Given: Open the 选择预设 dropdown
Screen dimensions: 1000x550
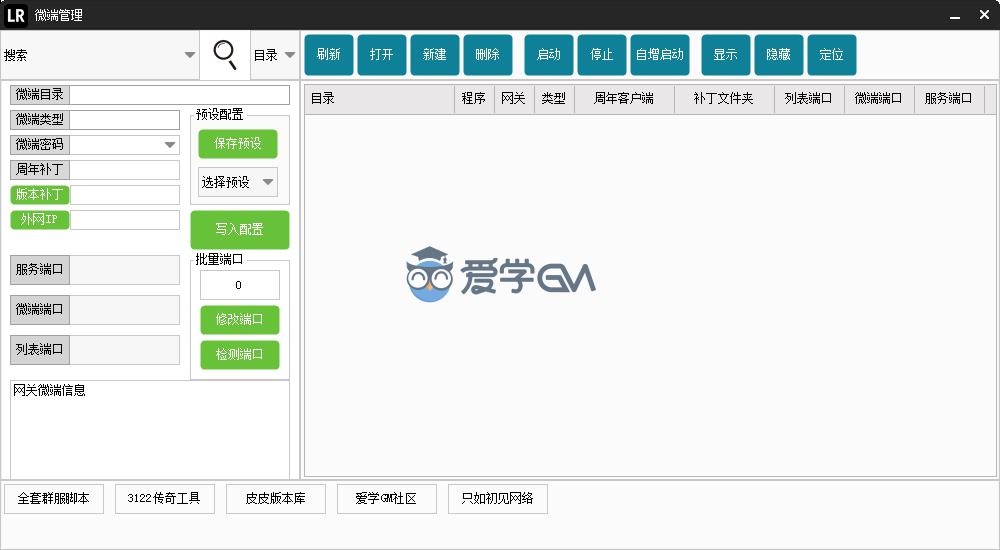Looking at the screenshot, I should (237, 182).
